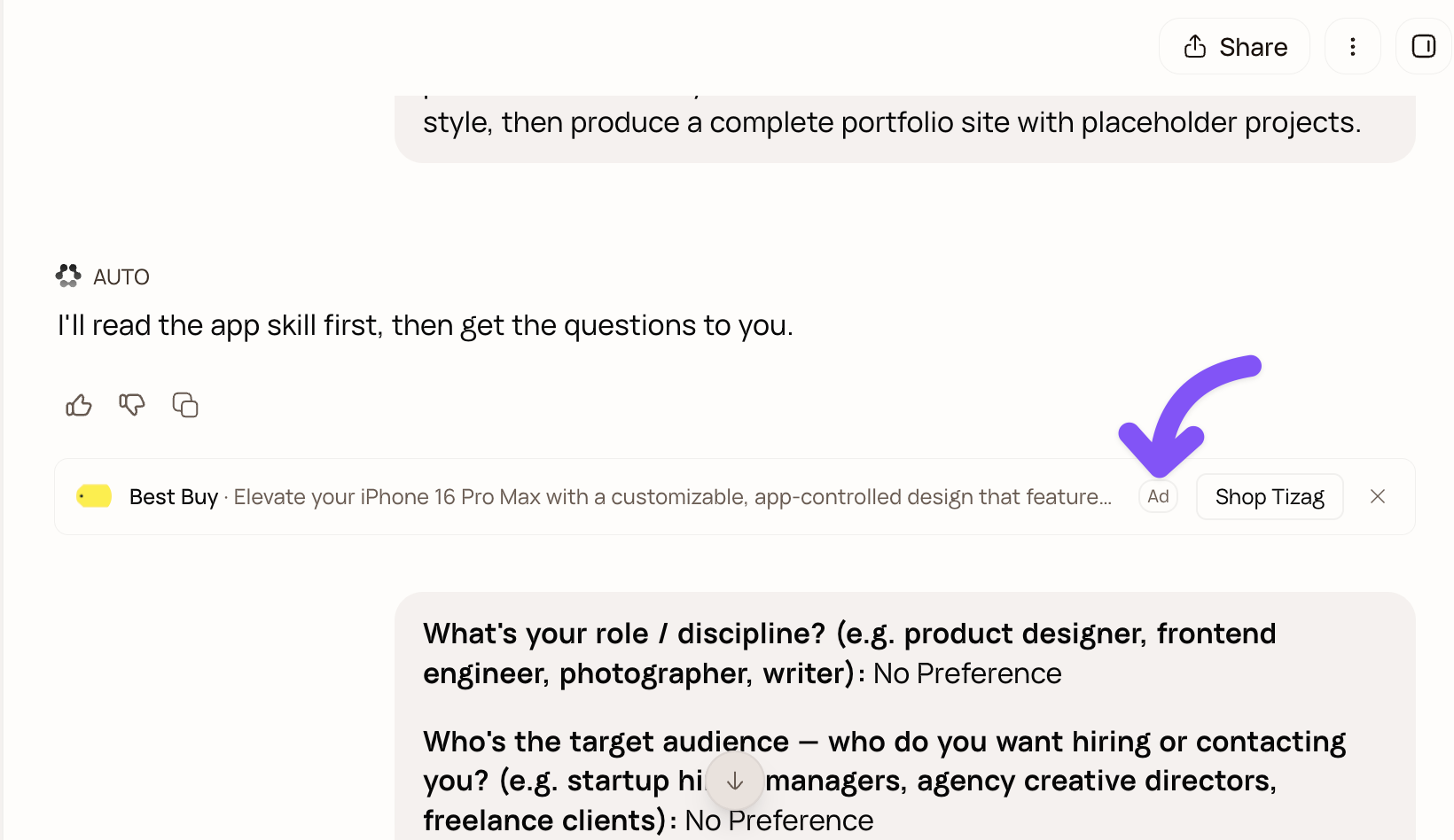Click the AUTO model logo icon
1454x840 pixels.
point(68,276)
